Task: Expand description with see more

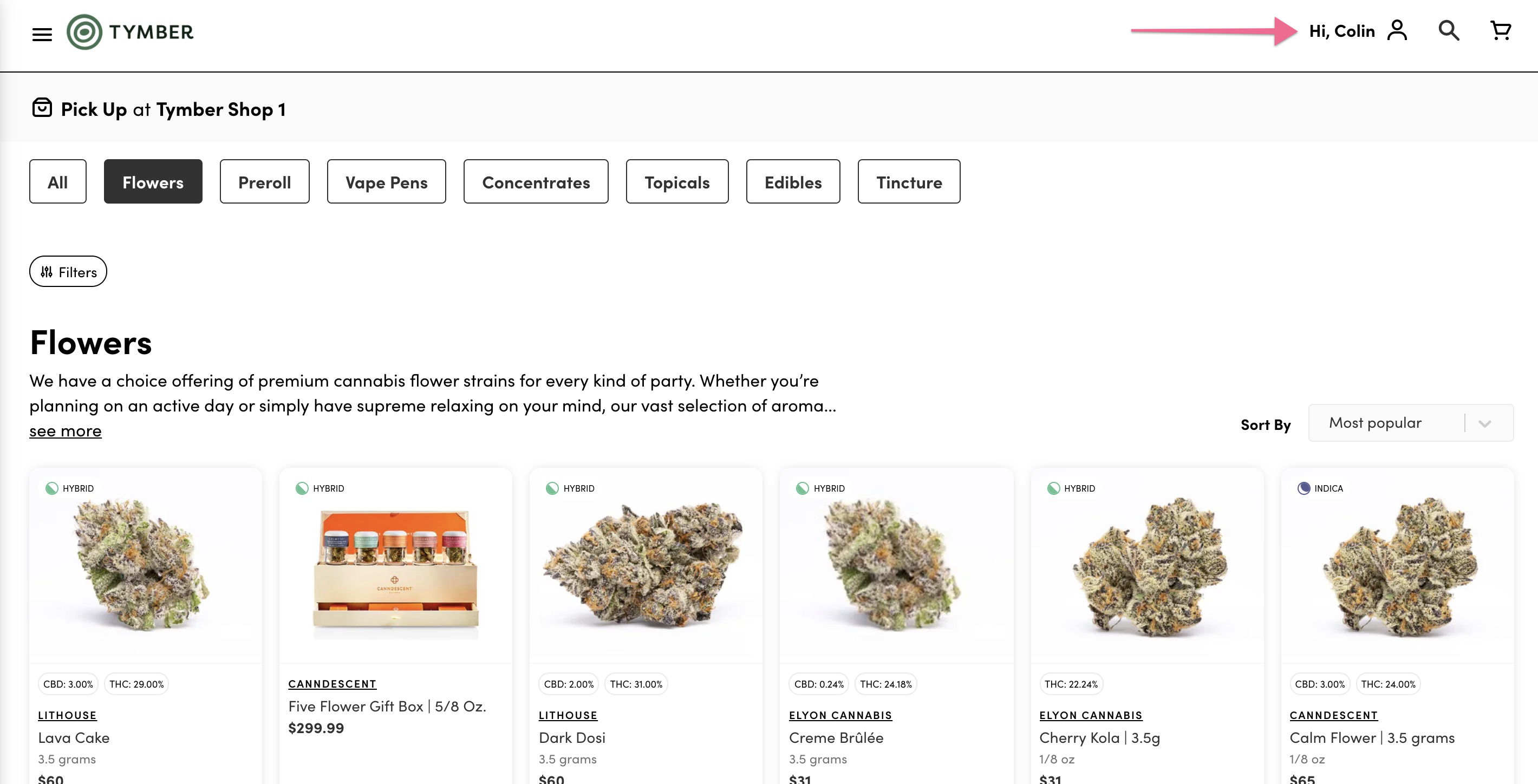Action: pyautogui.click(x=66, y=430)
